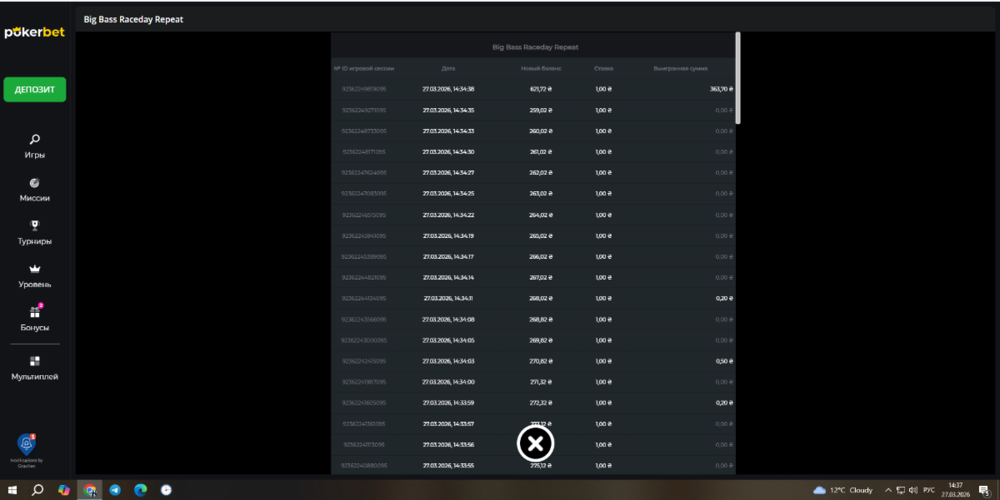Click the Дата column header
This screenshot has height=500, width=1000.
coord(448,69)
